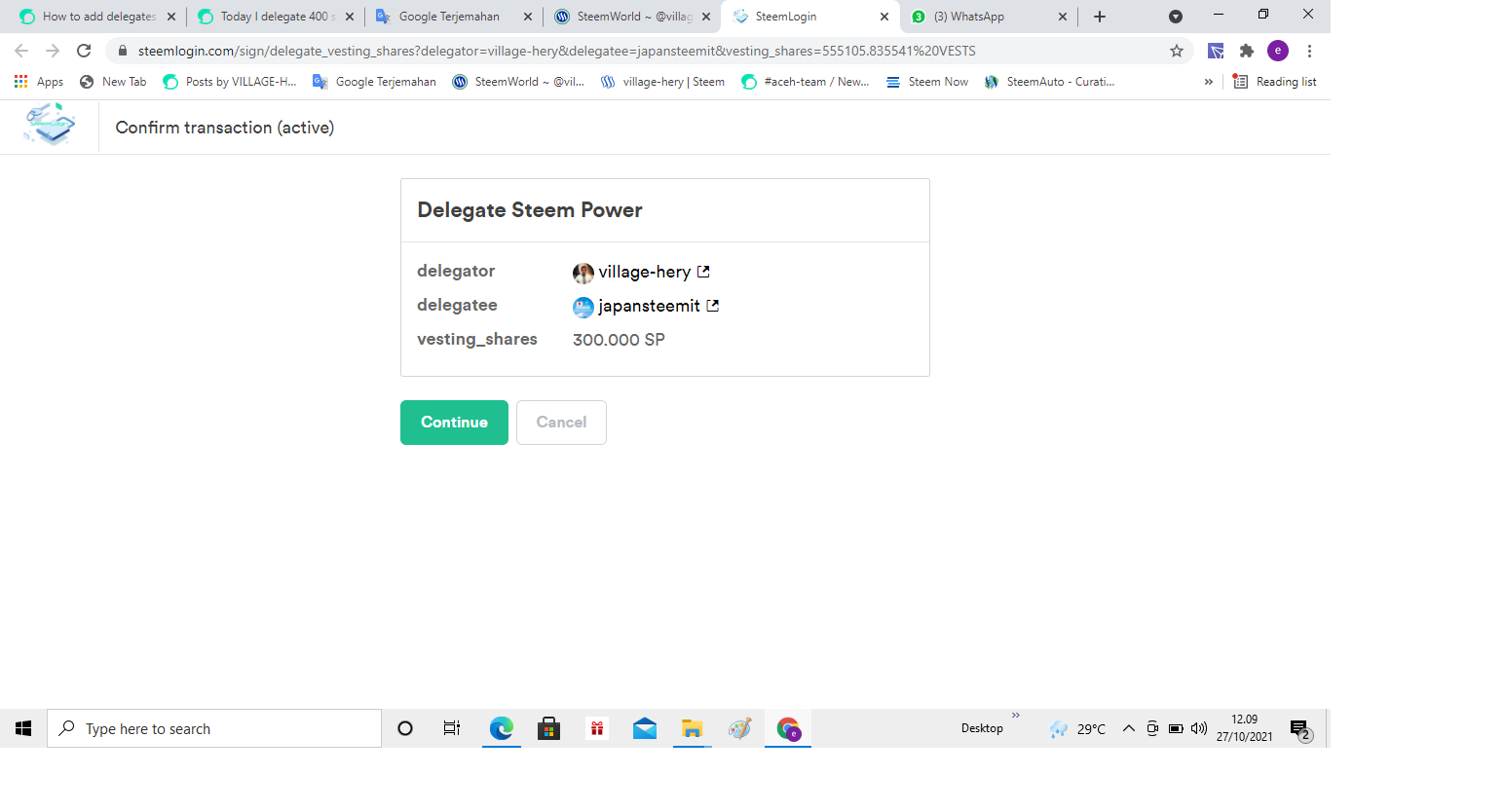
Task: Open the Apps bookmark shortcut
Action: tap(39, 82)
